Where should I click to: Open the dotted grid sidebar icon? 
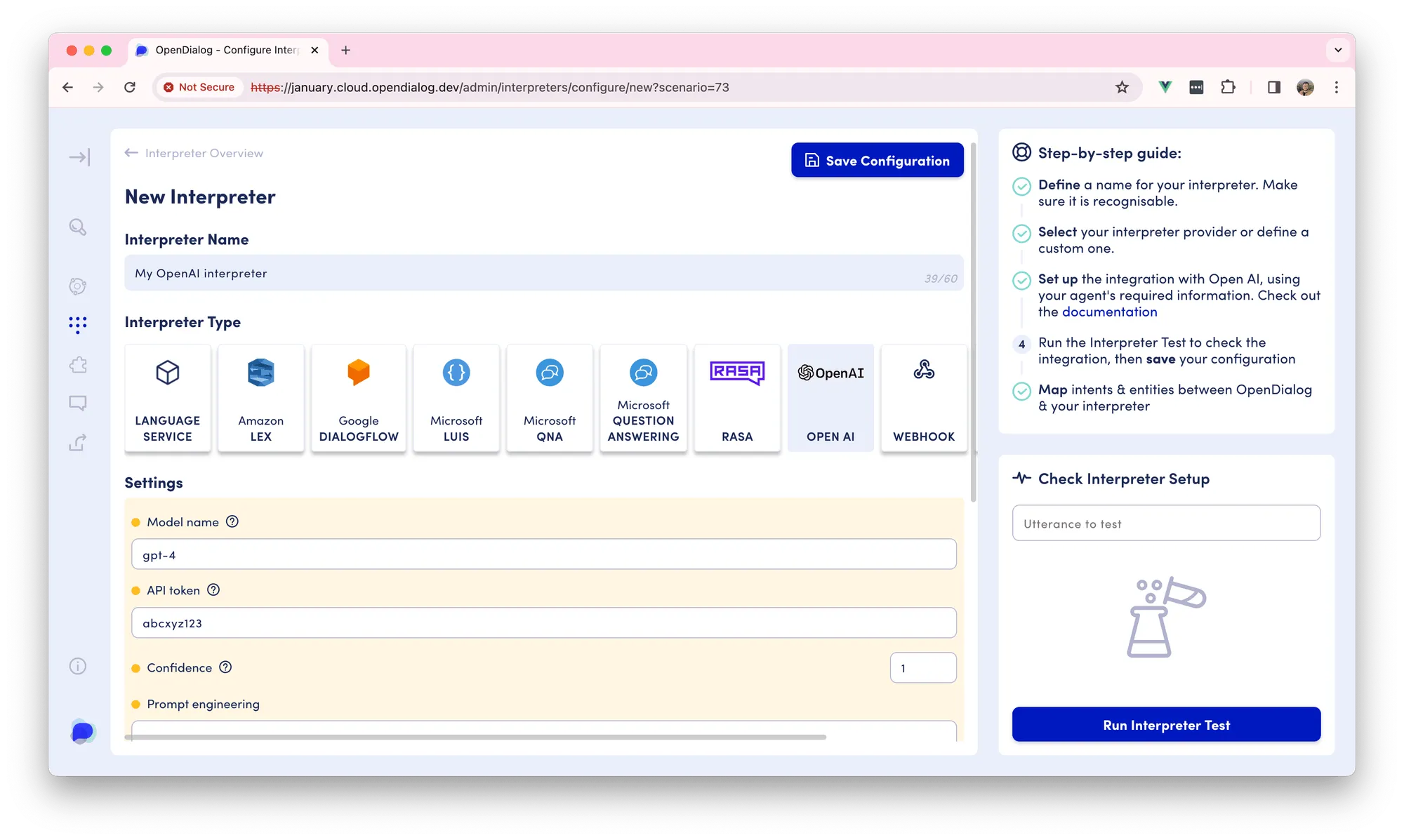pyautogui.click(x=78, y=324)
